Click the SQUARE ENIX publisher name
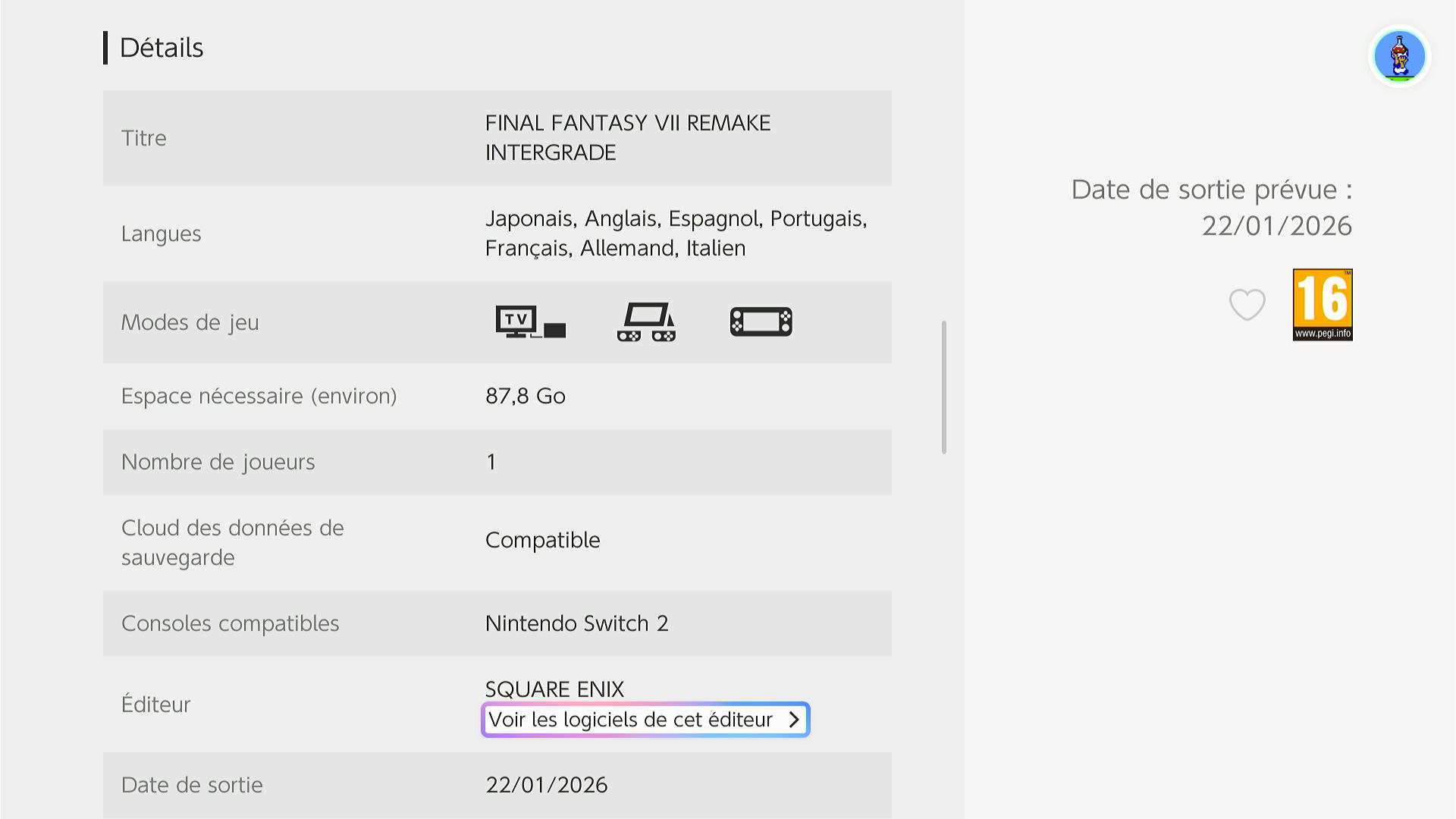This screenshot has height=819, width=1456. click(x=554, y=689)
